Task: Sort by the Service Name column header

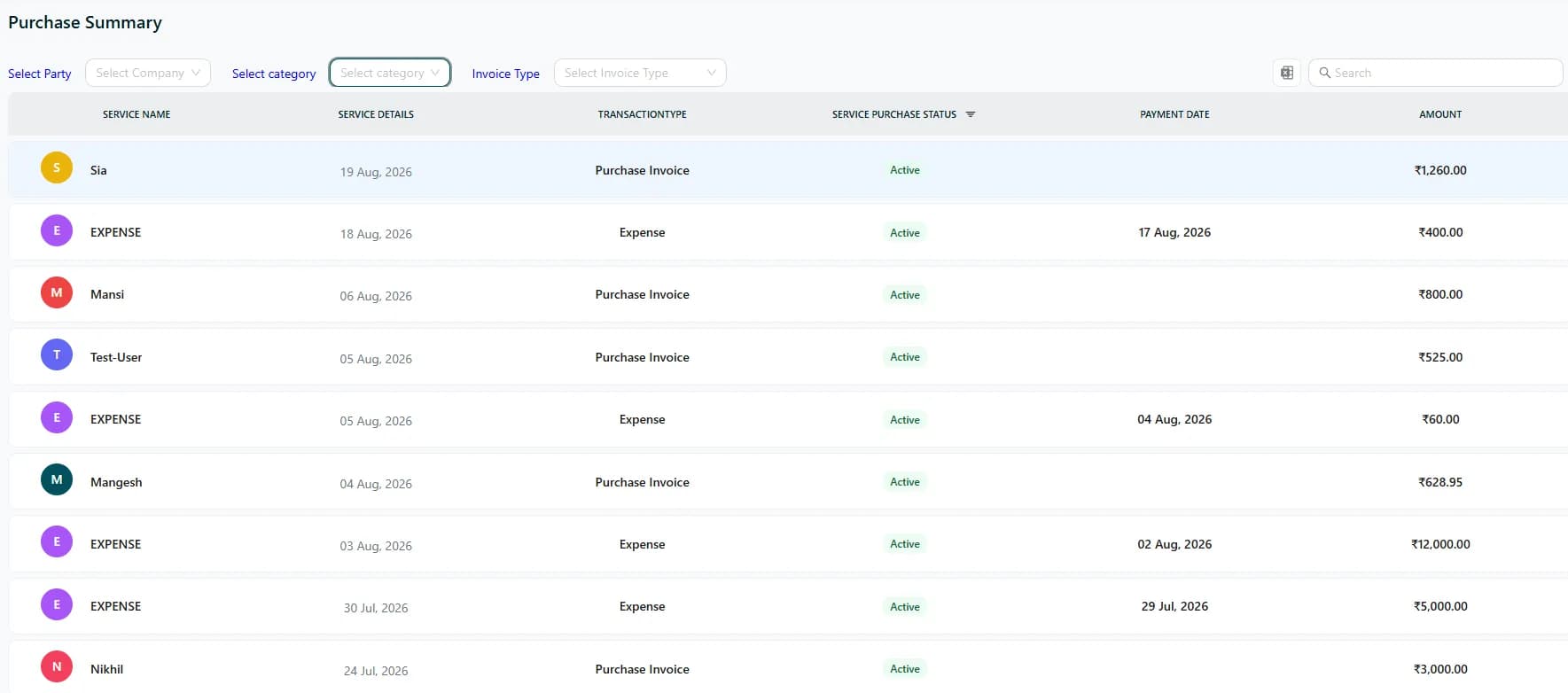Action: (x=137, y=114)
